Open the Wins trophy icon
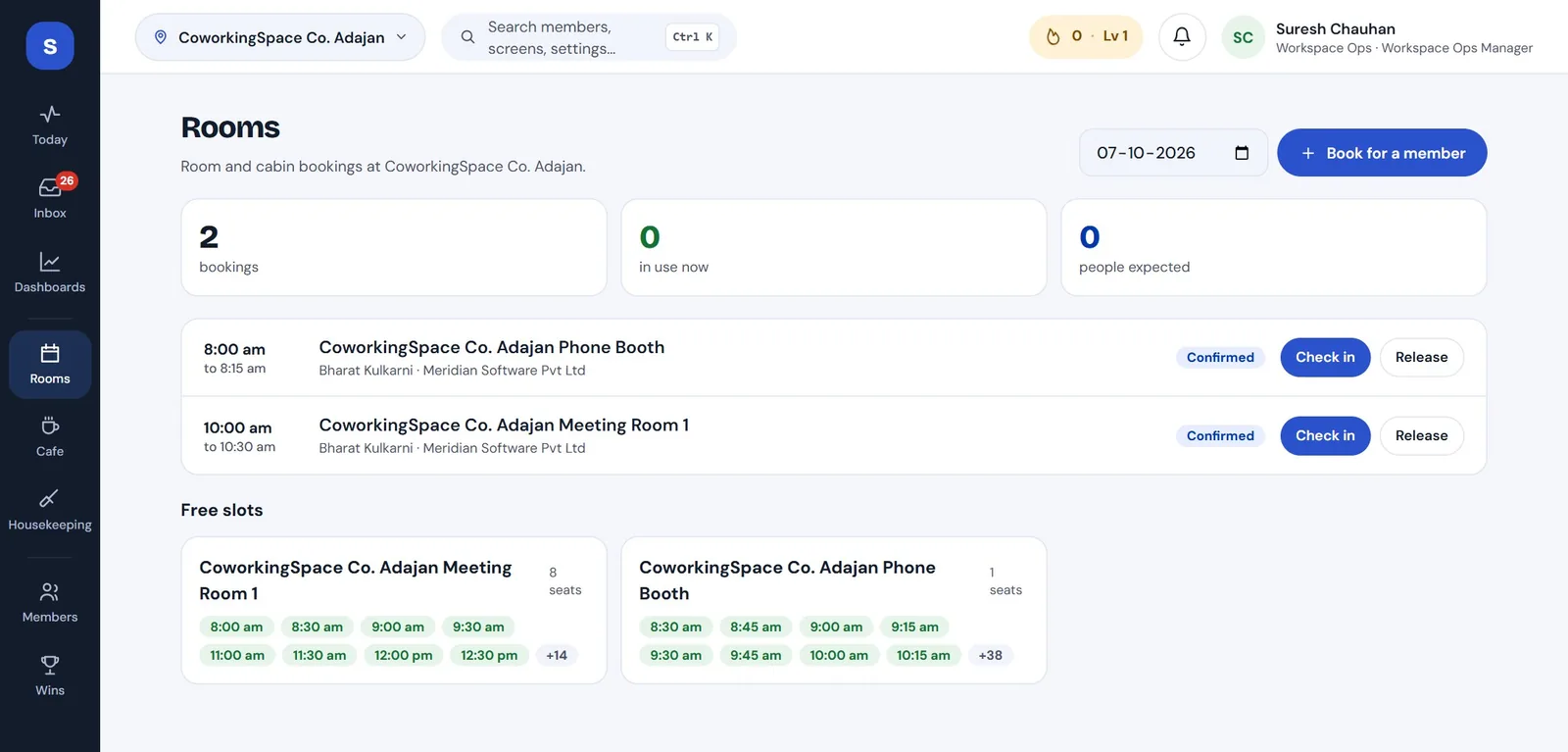 tap(50, 665)
